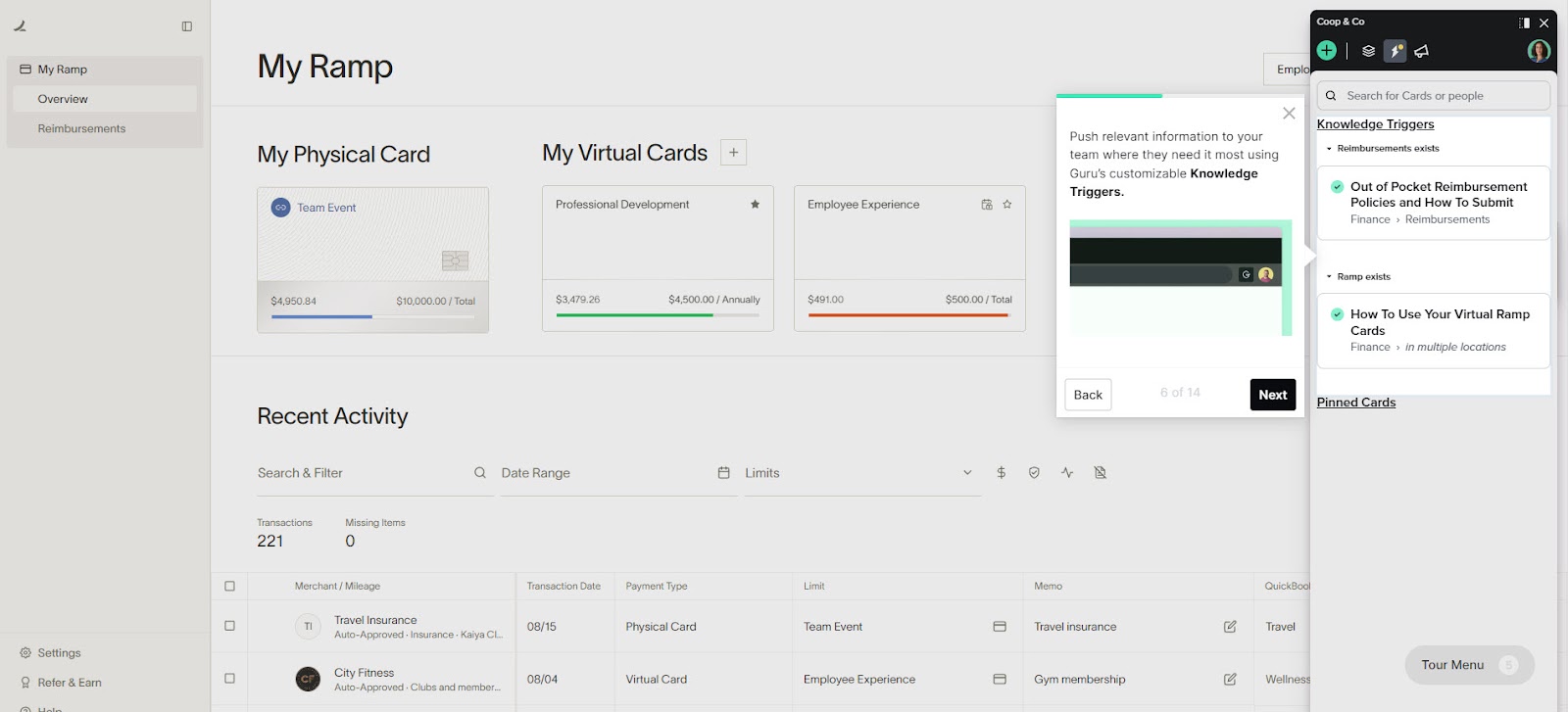
Task: Go to Overview in the sidebar
Action: (105, 99)
